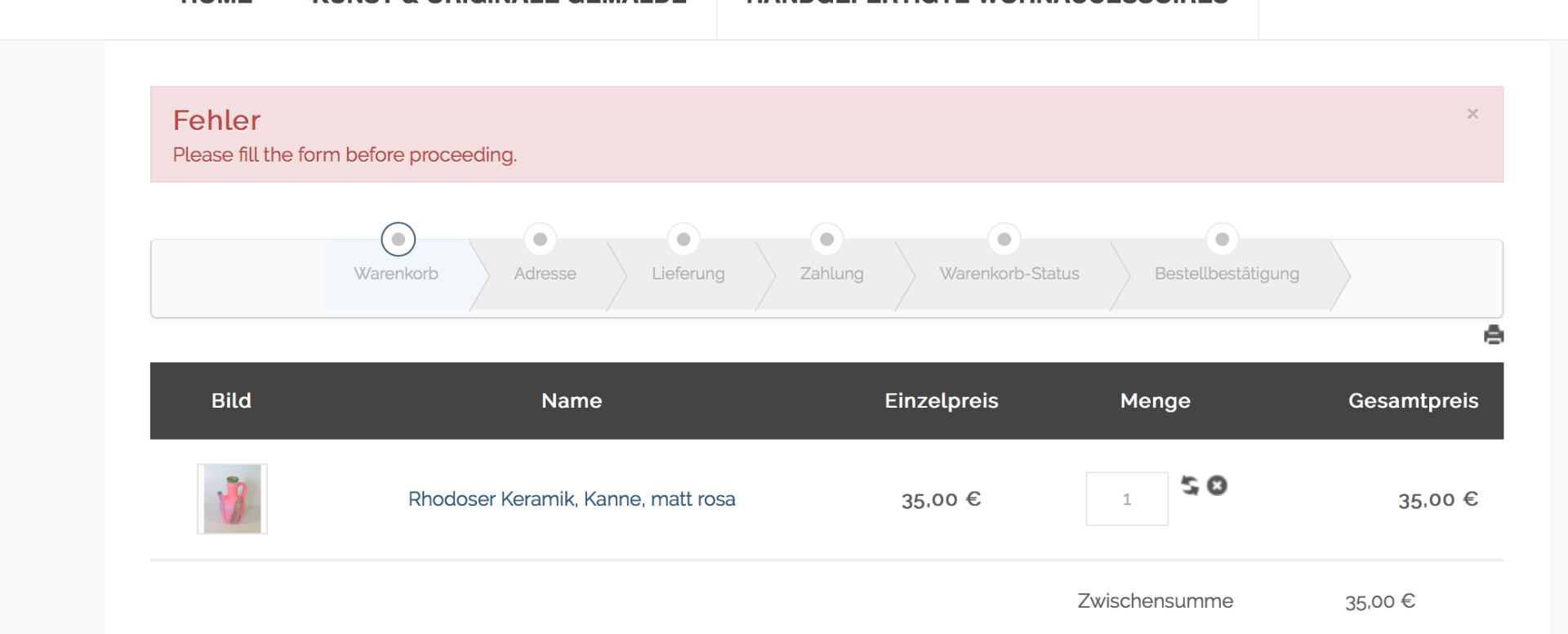1568x634 pixels.
Task: Go to the Adresse step label
Action: [545, 274]
